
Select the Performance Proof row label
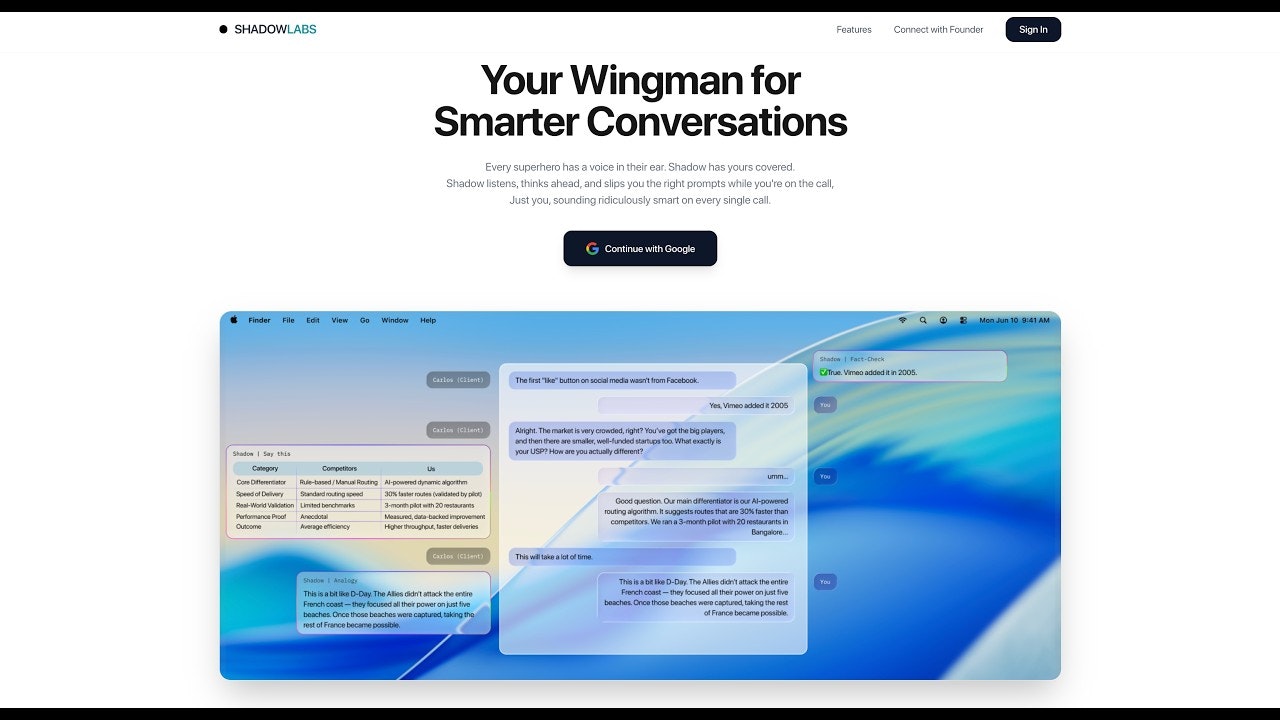pos(261,517)
